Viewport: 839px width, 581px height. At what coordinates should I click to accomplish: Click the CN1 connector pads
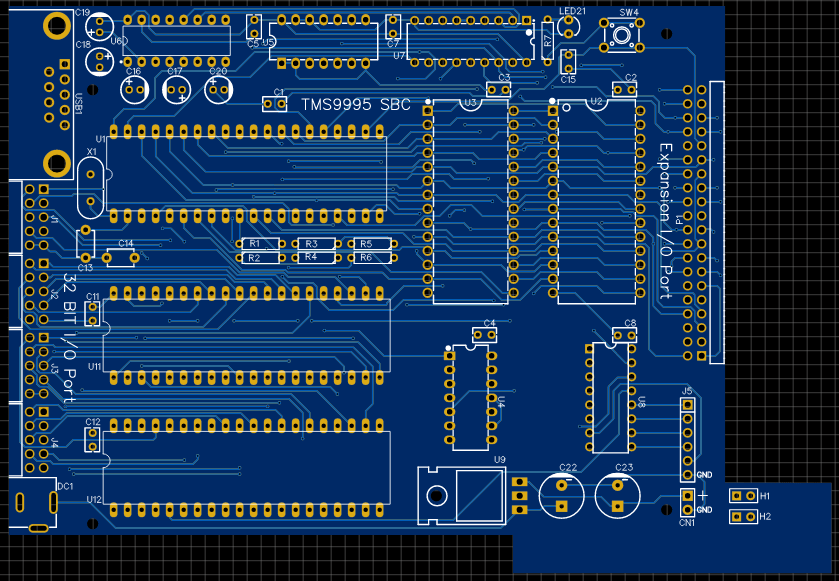[x=687, y=500]
